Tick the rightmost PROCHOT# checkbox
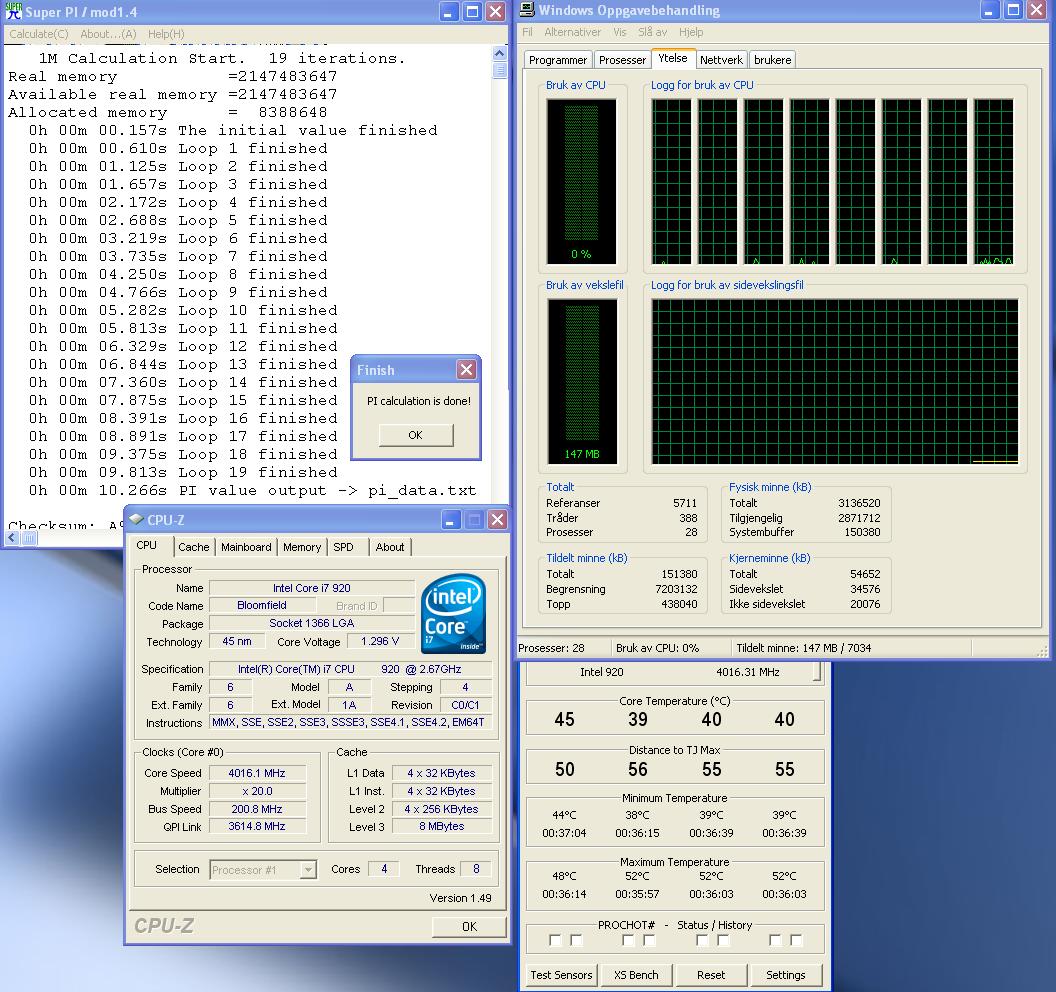1056x992 pixels. (x=796, y=940)
